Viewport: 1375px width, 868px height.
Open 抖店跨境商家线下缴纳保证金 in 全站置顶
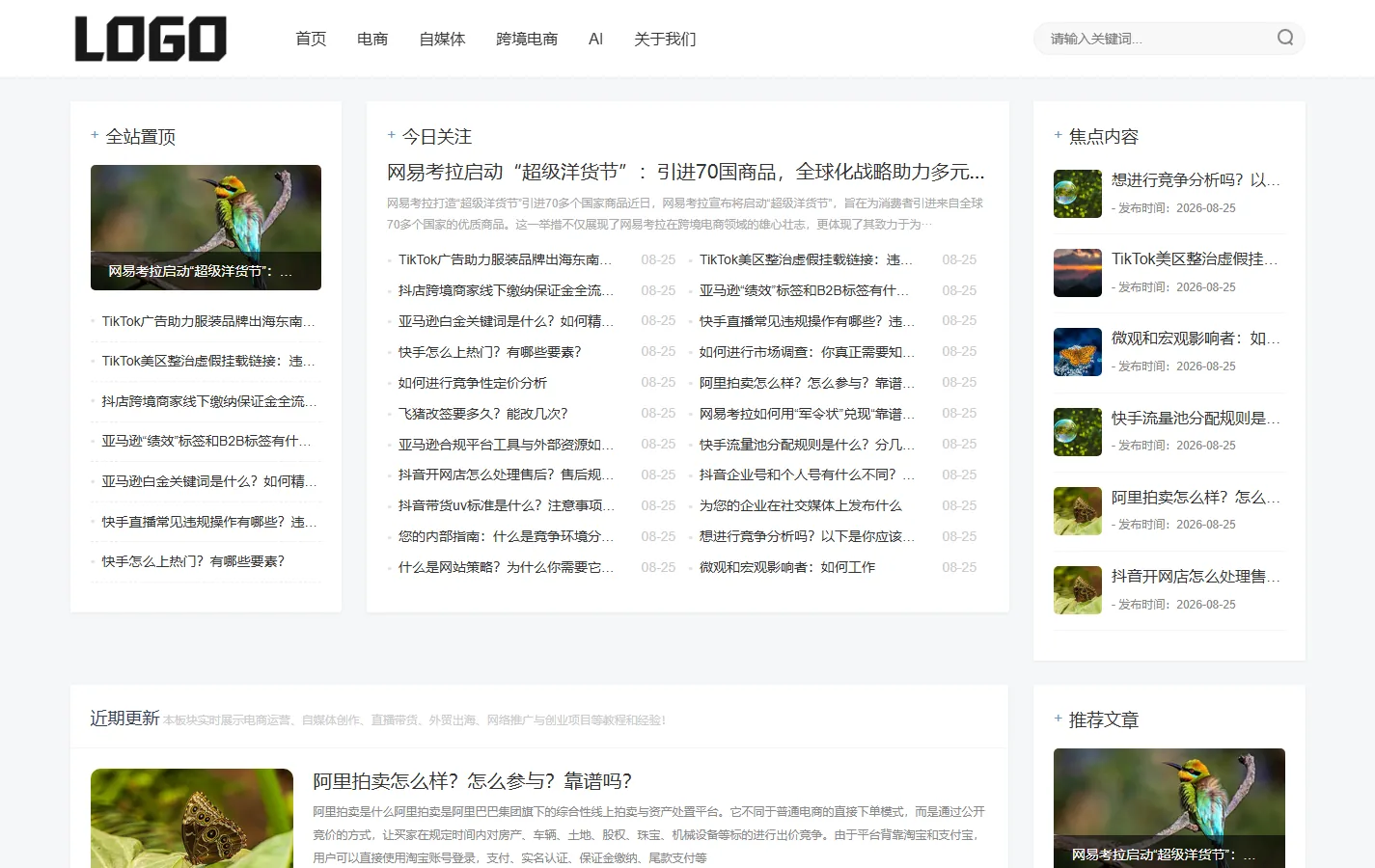click(209, 401)
